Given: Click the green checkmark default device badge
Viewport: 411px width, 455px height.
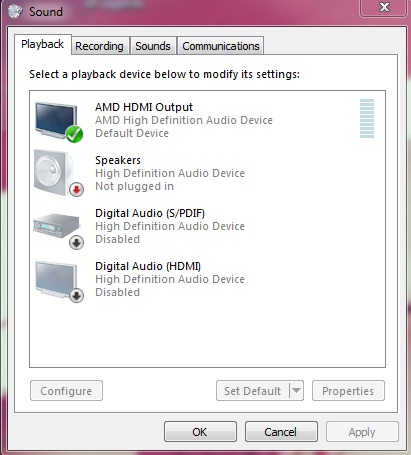Looking at the screenshot, I should pyautogui.click(x=74, y=134).
